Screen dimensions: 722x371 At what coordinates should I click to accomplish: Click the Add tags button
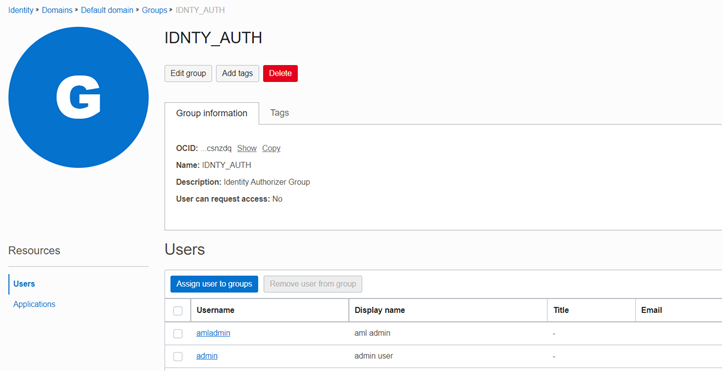pos(237,73)
